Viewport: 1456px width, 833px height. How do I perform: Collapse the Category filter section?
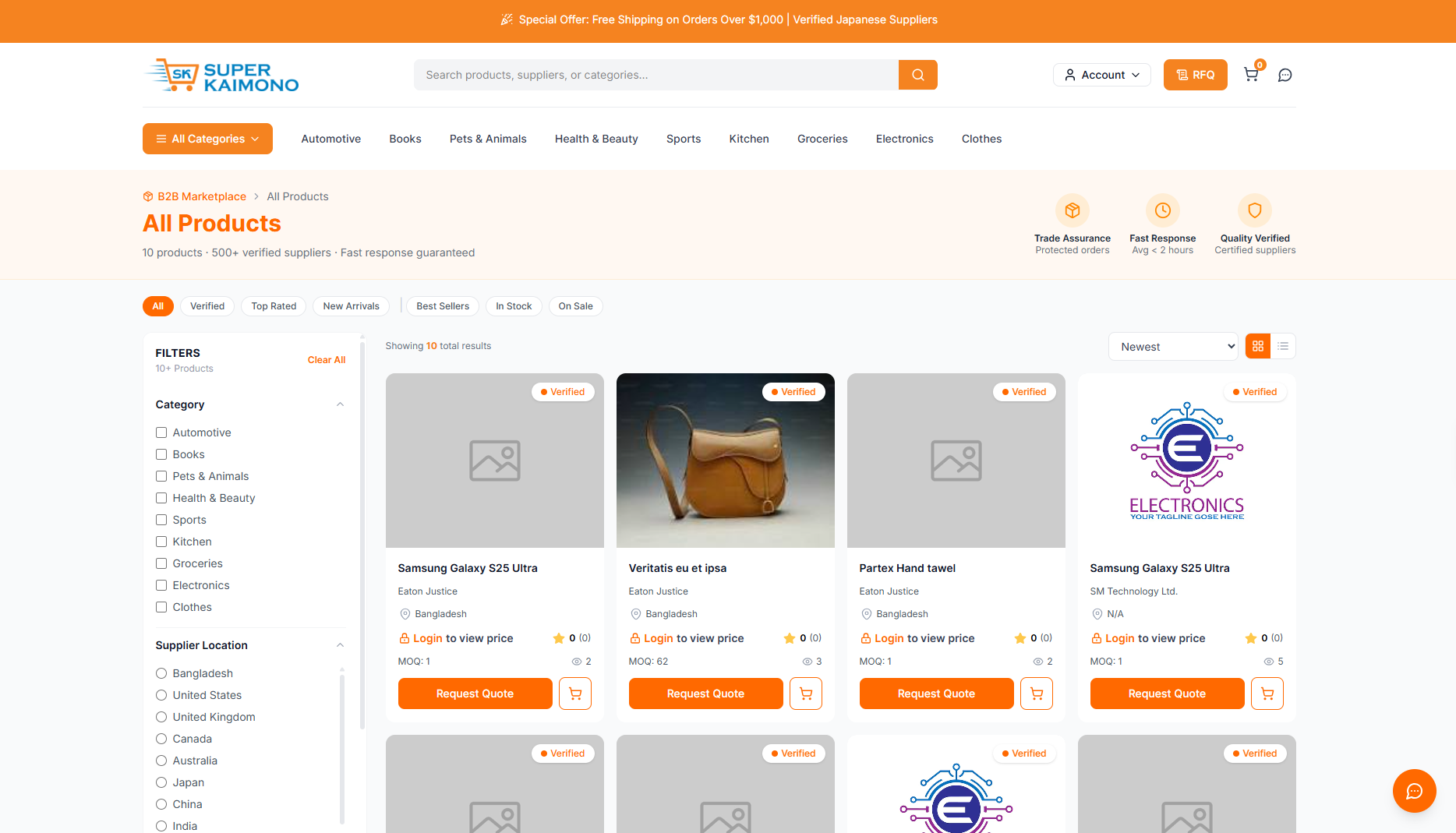pyautogui.click(x=340, y=404)
